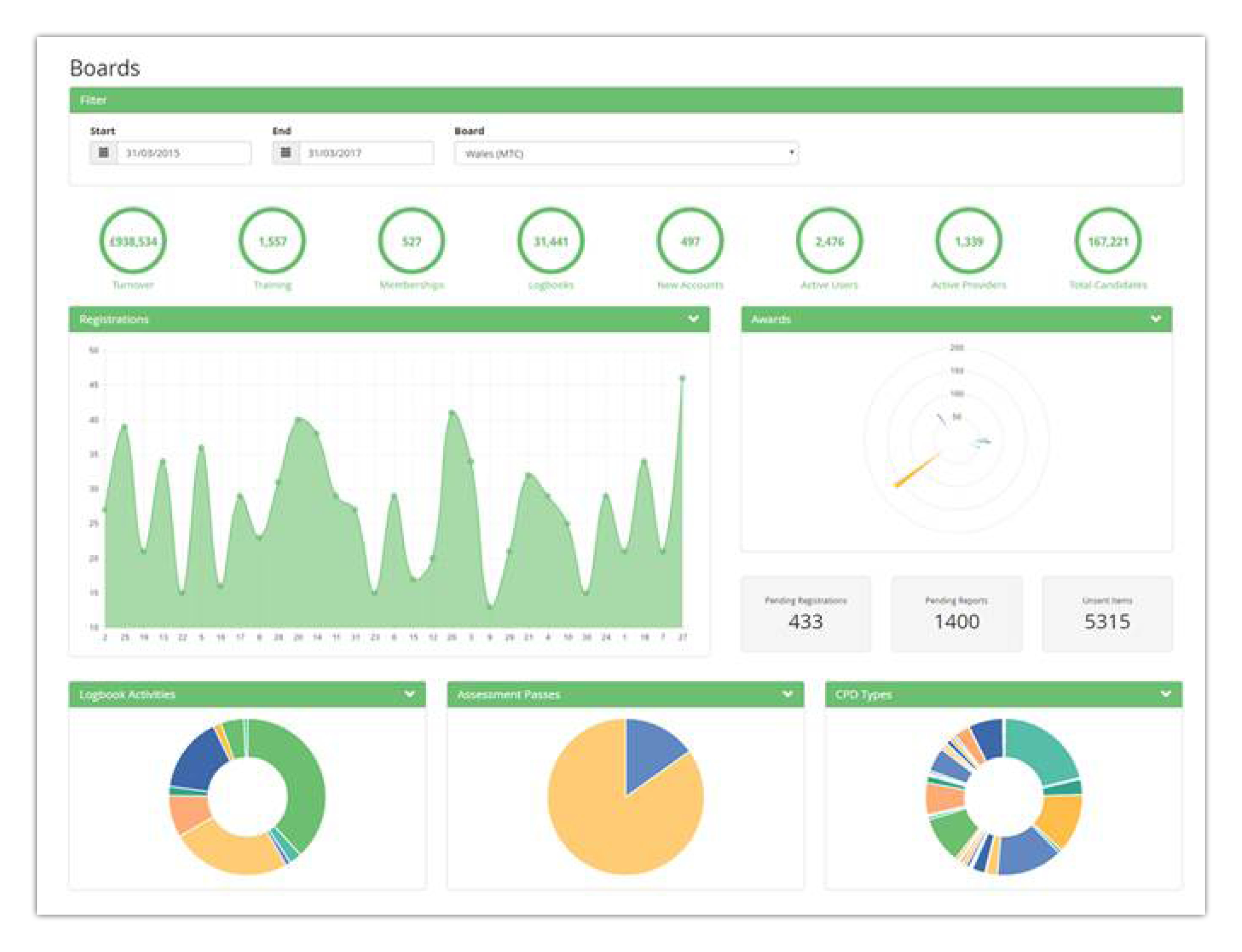Click the Awards panel title
The image size is (1242, 952).
pos(771,320)
